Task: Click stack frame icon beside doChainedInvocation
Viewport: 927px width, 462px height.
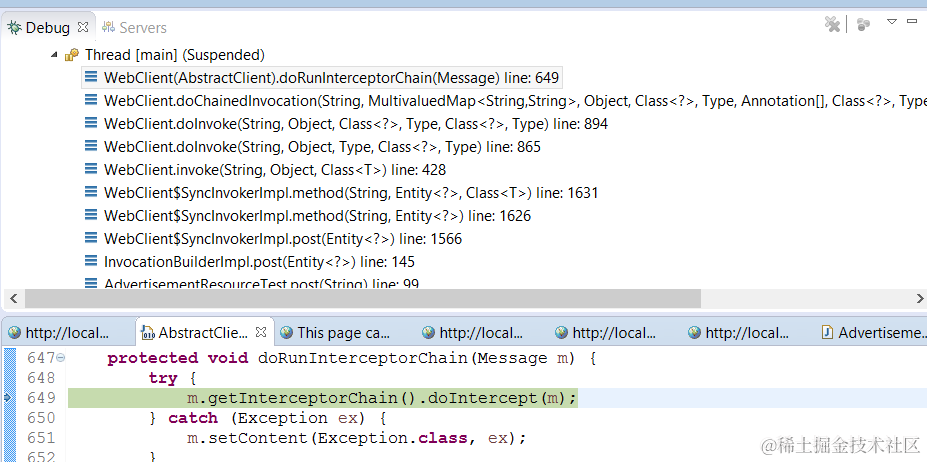Action: click(90, 101)
